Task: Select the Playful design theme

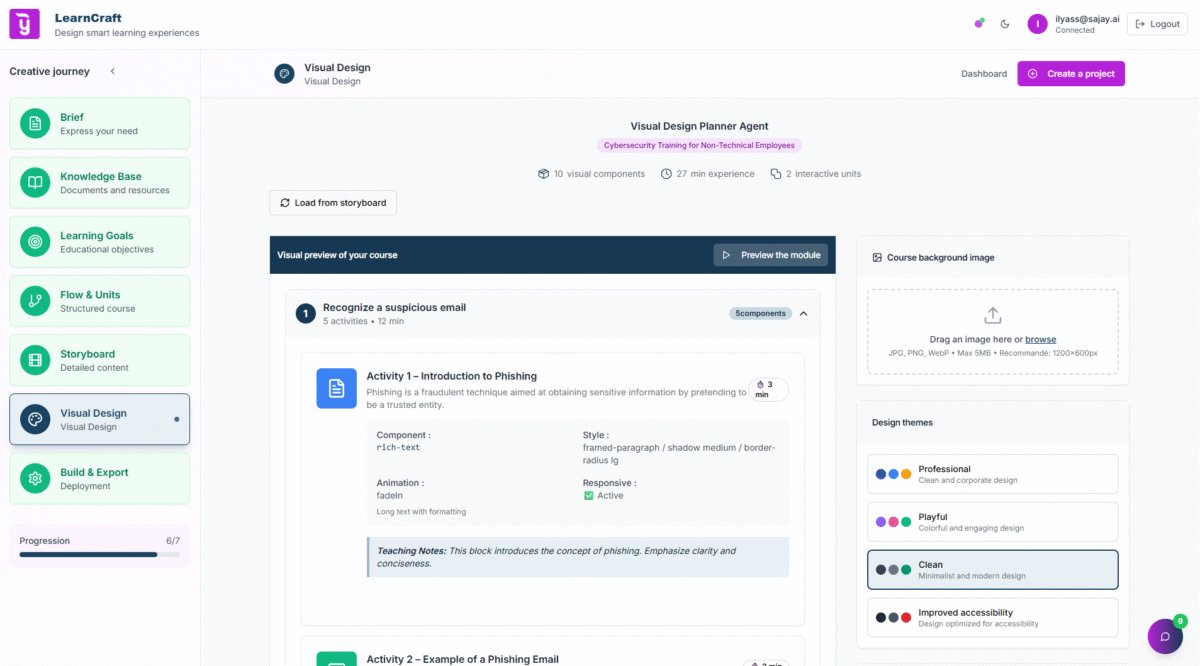Action: [992, 522]
